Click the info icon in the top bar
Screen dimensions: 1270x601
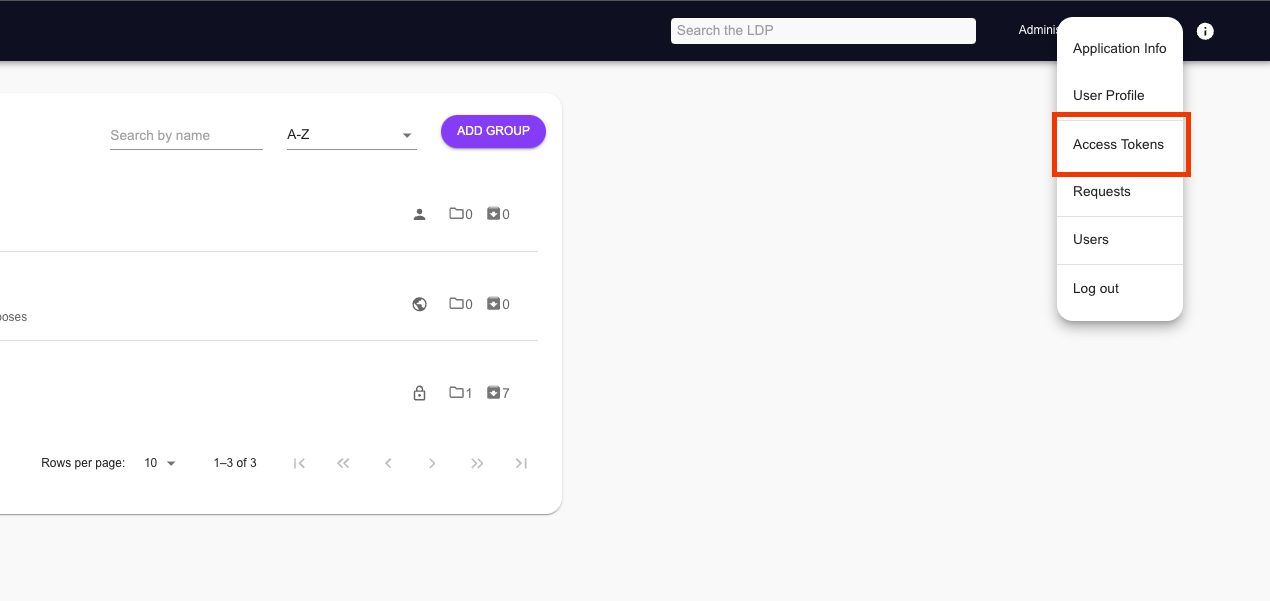click(x=1205, y=31)
